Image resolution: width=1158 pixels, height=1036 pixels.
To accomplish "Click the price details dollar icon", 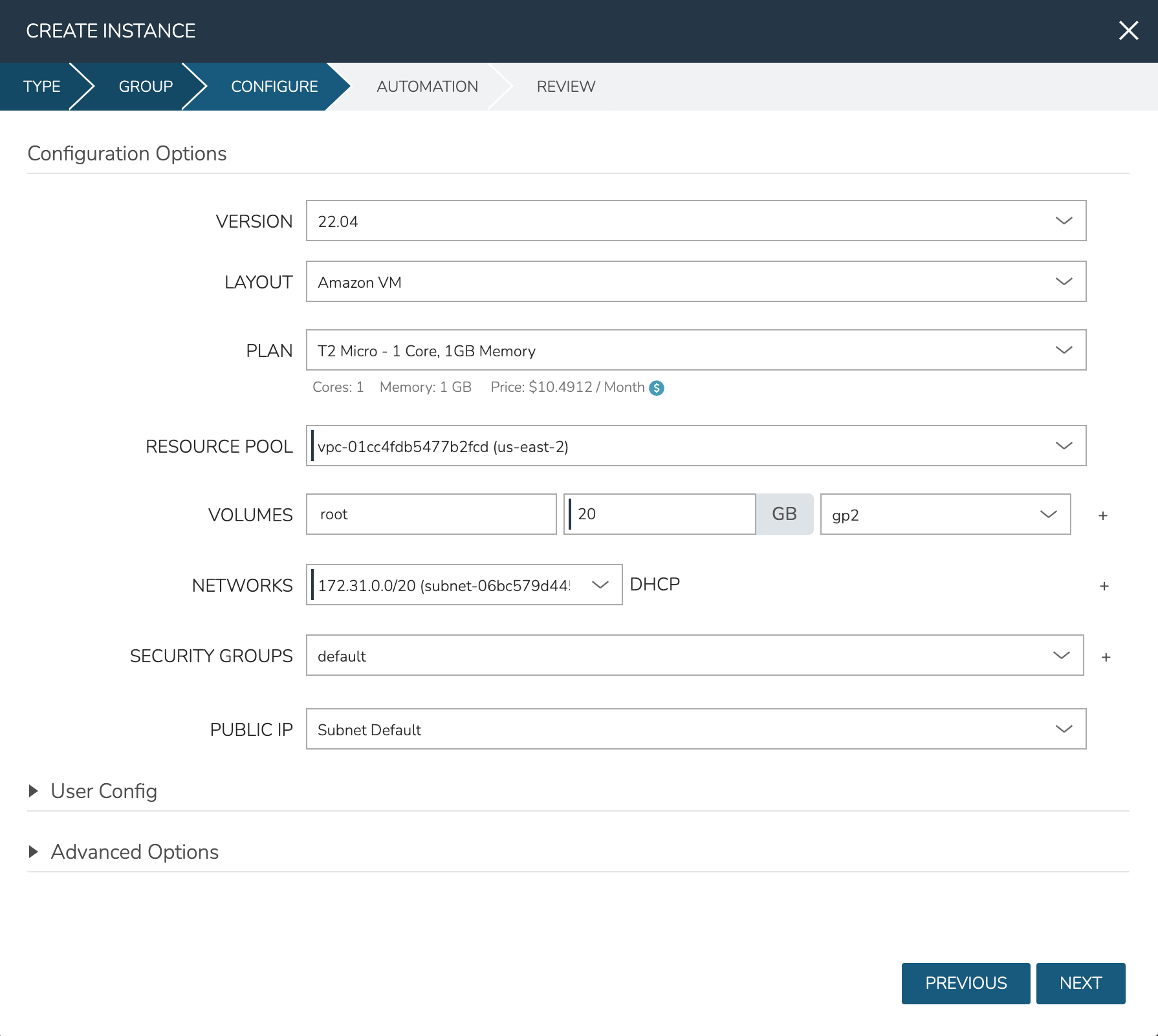I will click(x=657, y=388).
